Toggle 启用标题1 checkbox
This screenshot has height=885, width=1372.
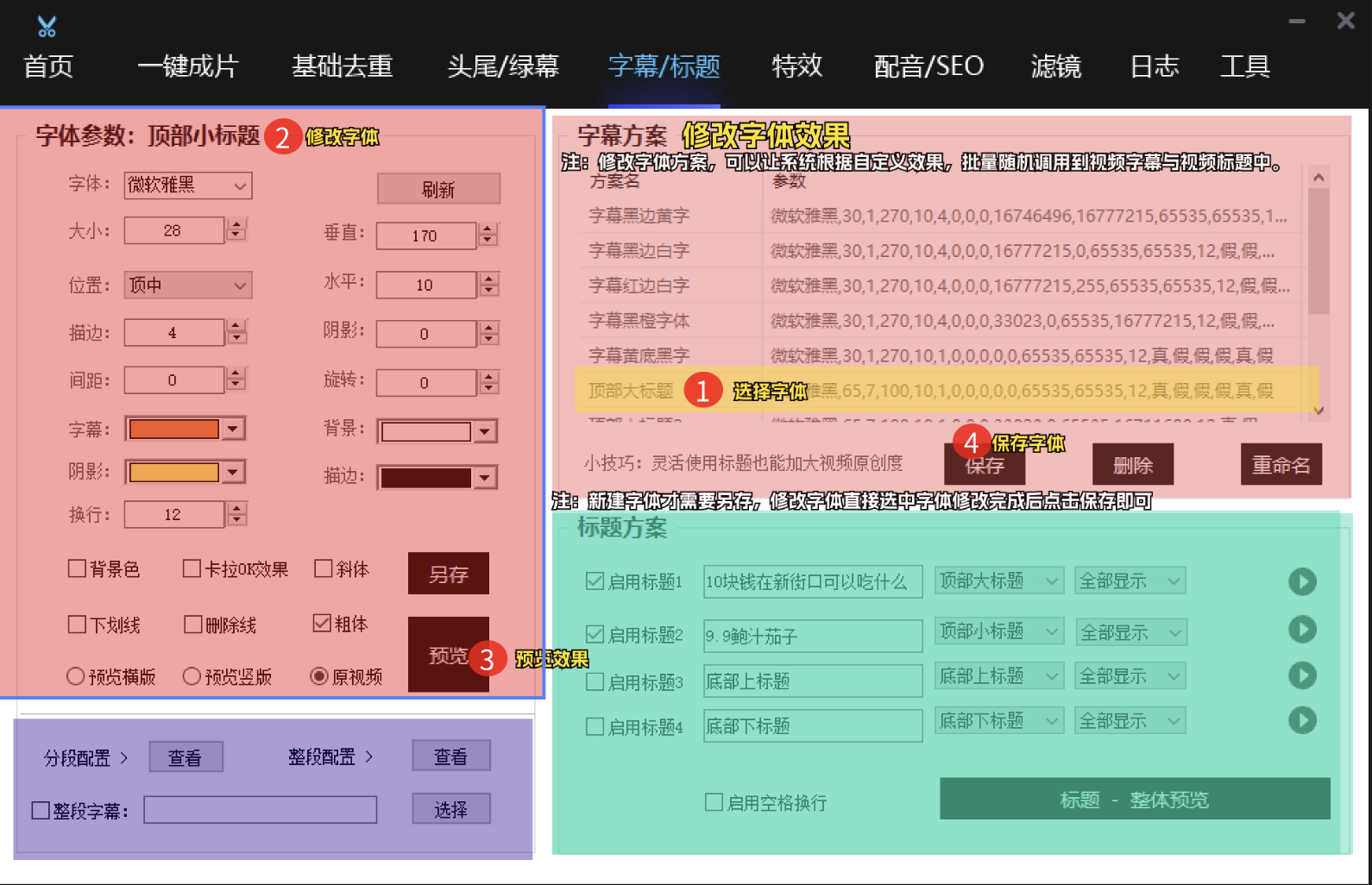[x=595, y=581]
